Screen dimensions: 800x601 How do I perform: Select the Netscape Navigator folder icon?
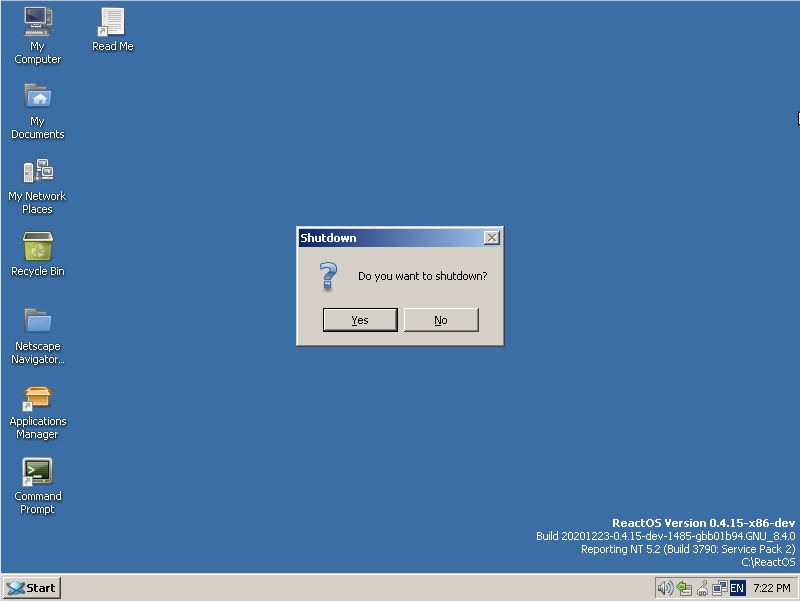coord(37,322)
